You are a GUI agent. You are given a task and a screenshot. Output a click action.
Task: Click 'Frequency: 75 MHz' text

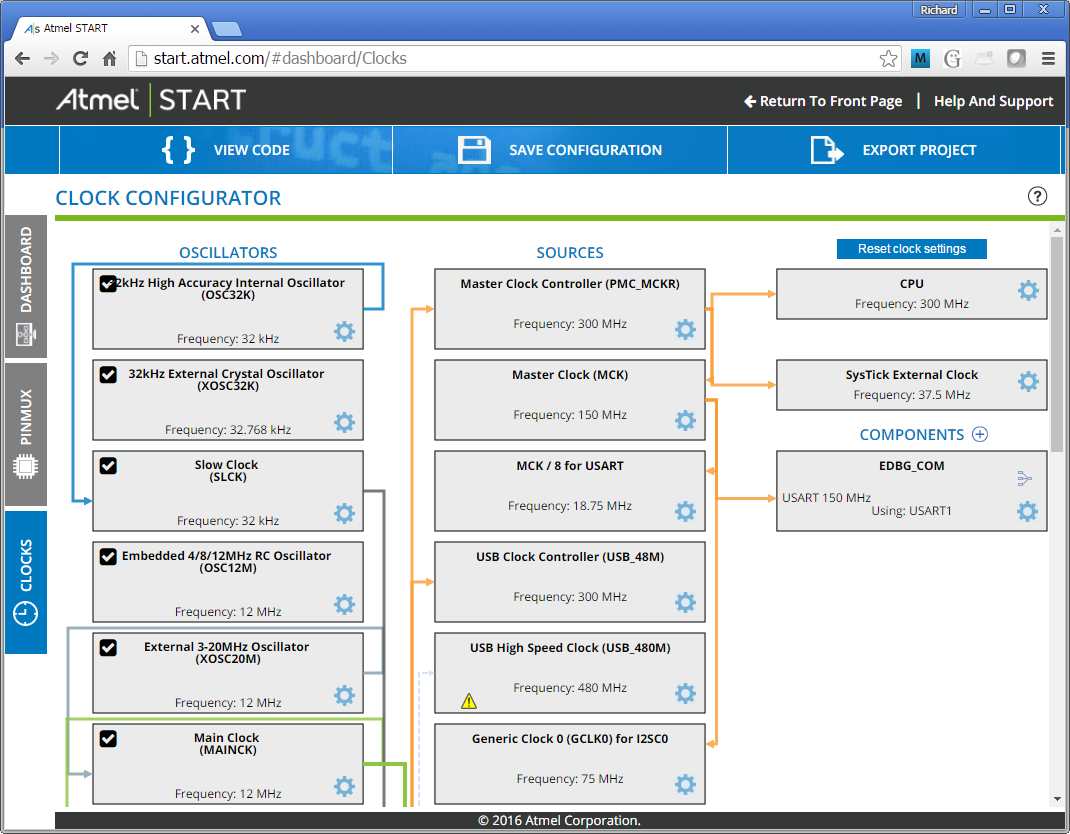570,779
